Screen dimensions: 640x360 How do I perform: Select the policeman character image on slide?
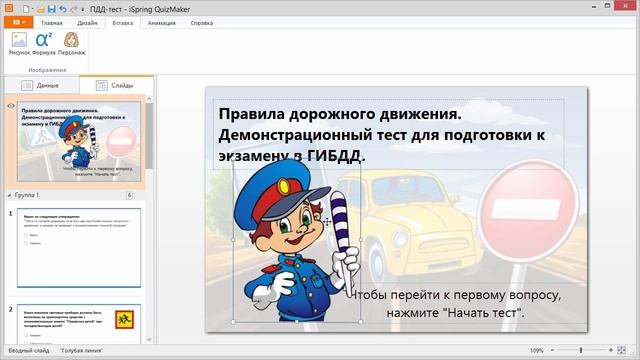297,240
